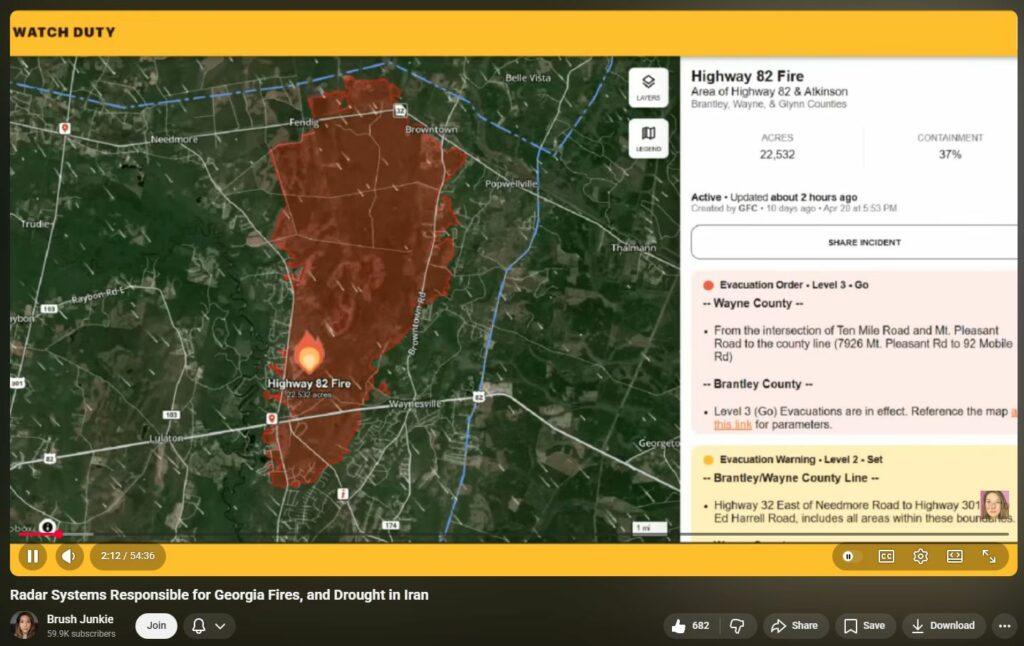1024x646 pixels.
Task: Save the video to a playlist
Action: click(x=865, y=626)
